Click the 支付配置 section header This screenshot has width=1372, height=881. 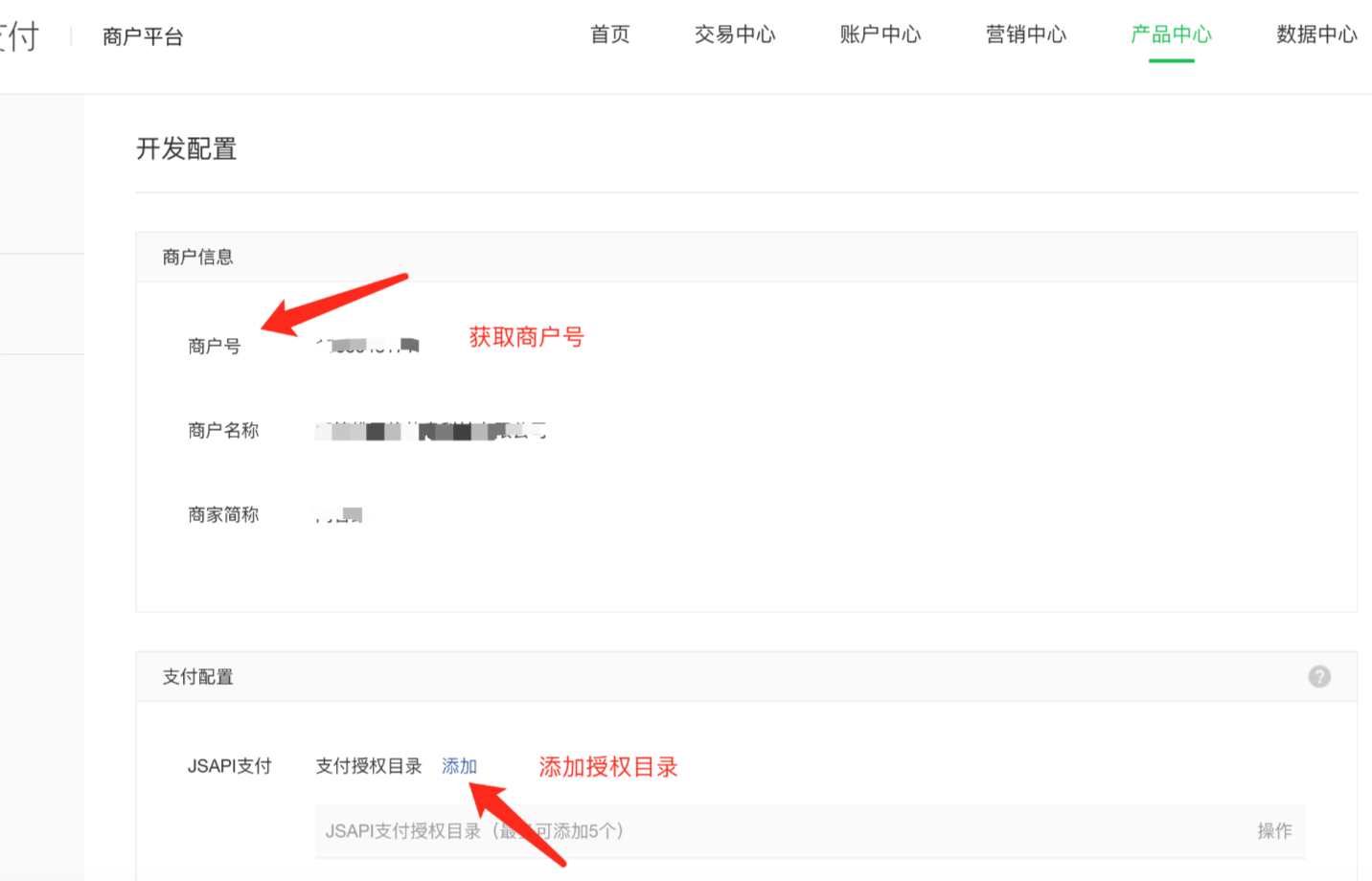coord(198,677)
